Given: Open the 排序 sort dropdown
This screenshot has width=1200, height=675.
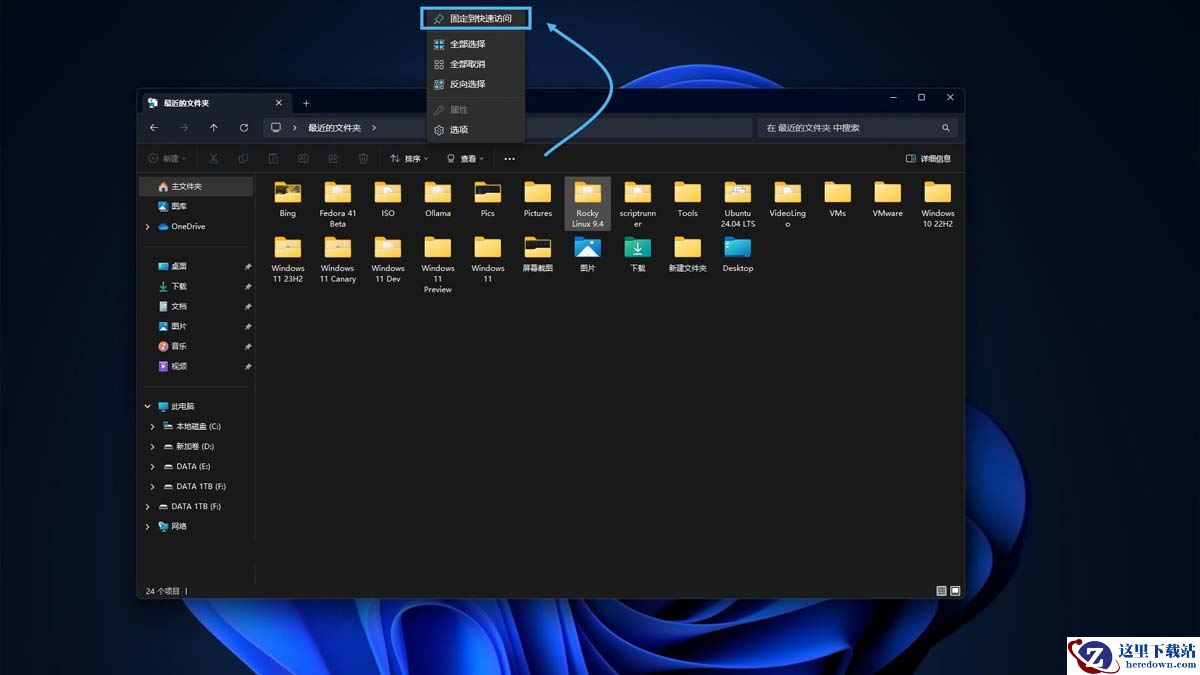Looking at the screenshot, I should 409,158.
